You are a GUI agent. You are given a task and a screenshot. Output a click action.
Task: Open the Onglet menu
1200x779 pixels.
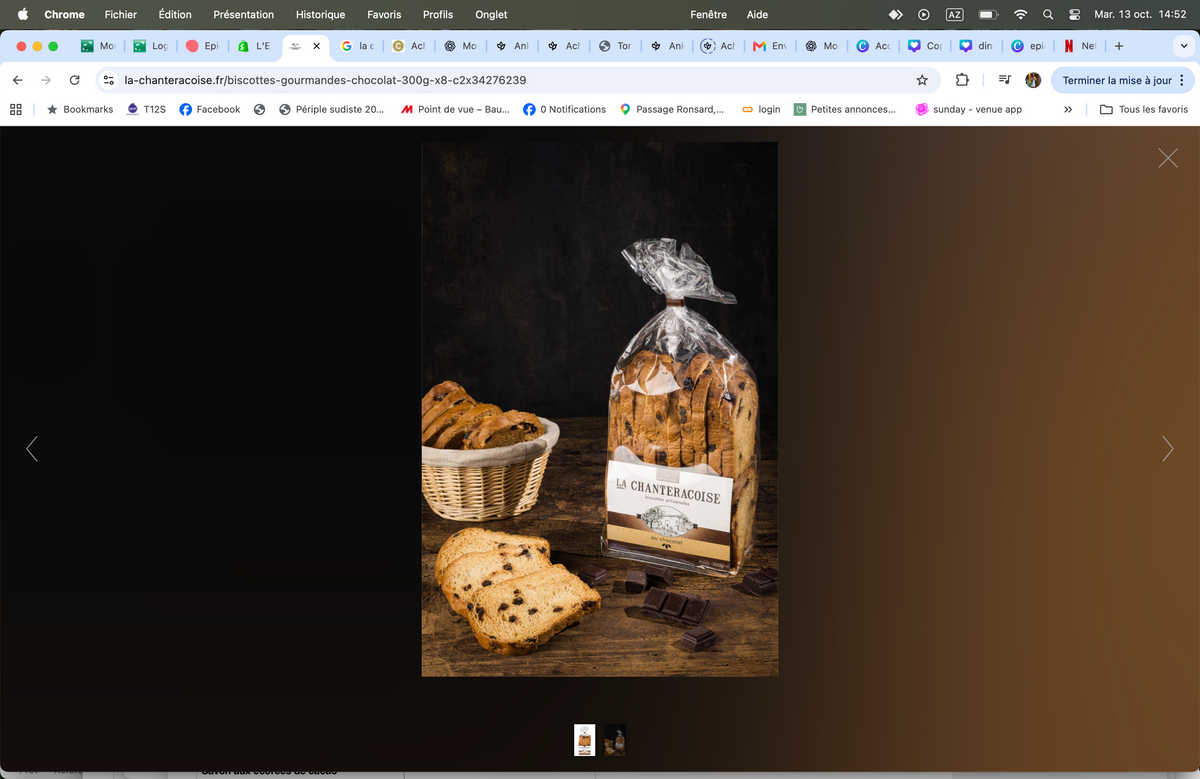[491, 14]
